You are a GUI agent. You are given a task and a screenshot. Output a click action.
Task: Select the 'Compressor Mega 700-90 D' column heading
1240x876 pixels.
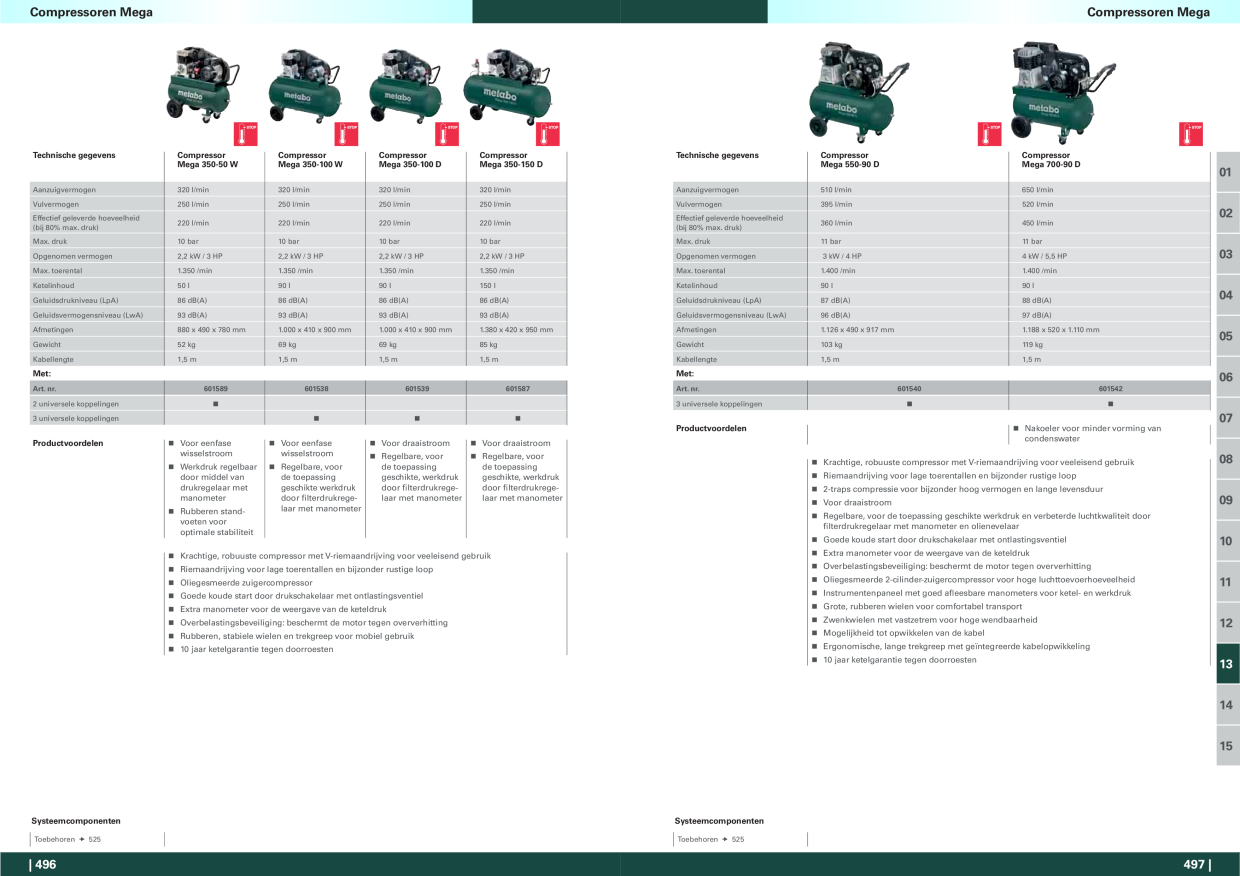[x=1051, y=160]
